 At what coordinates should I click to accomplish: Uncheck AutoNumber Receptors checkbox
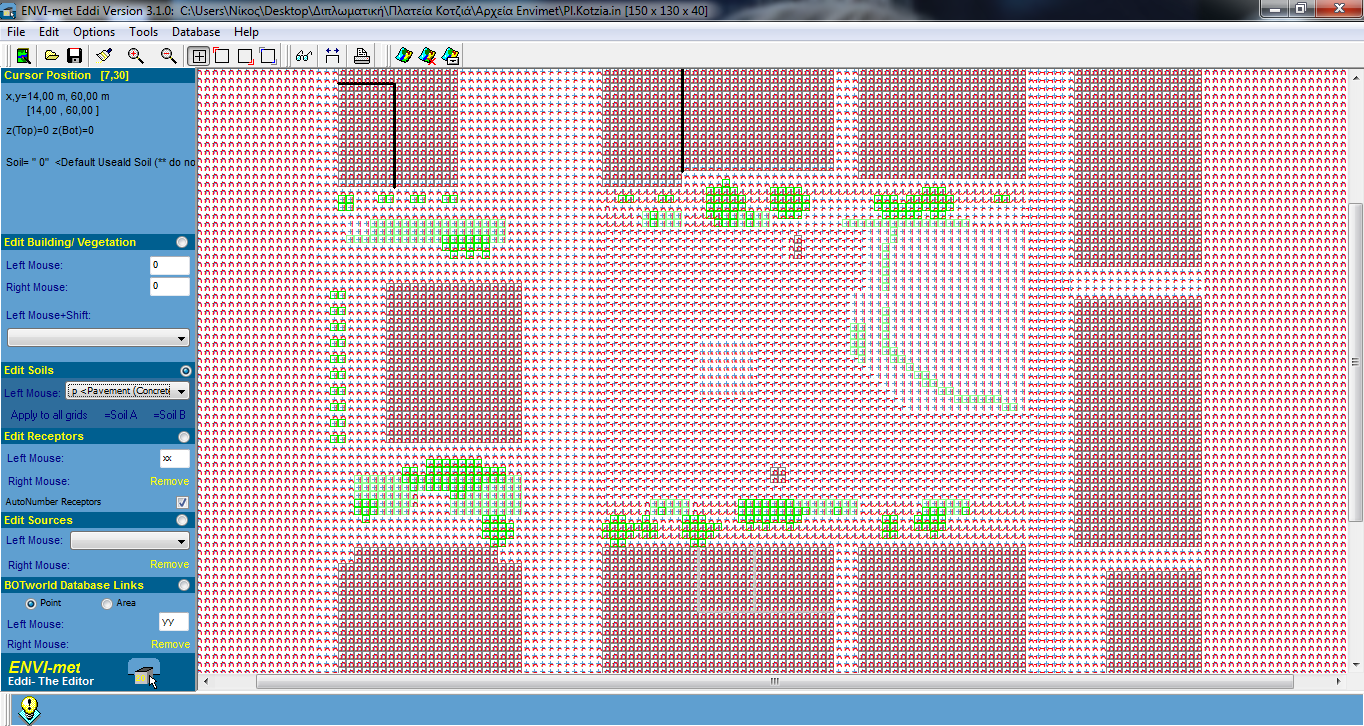coord(182,502)
